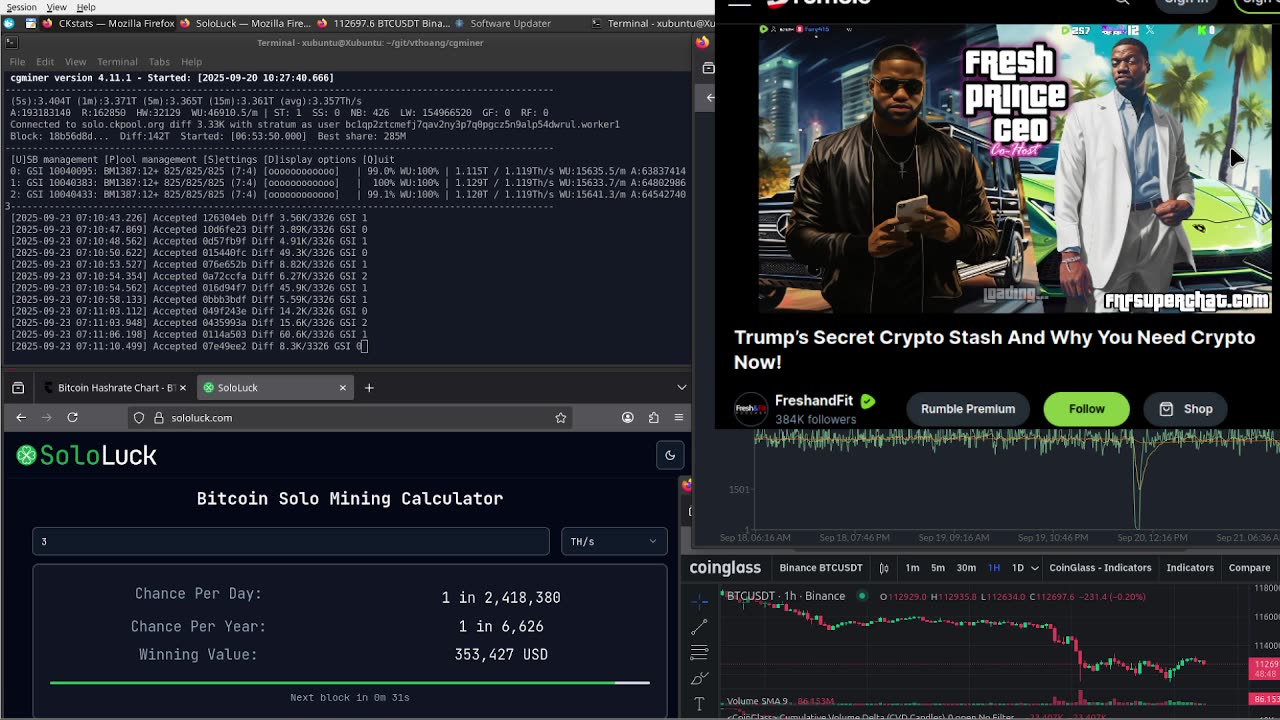Click the Volume SMA 9 indicator label
This screenshot has width=1280, height=720.
[x=757, y=701]
